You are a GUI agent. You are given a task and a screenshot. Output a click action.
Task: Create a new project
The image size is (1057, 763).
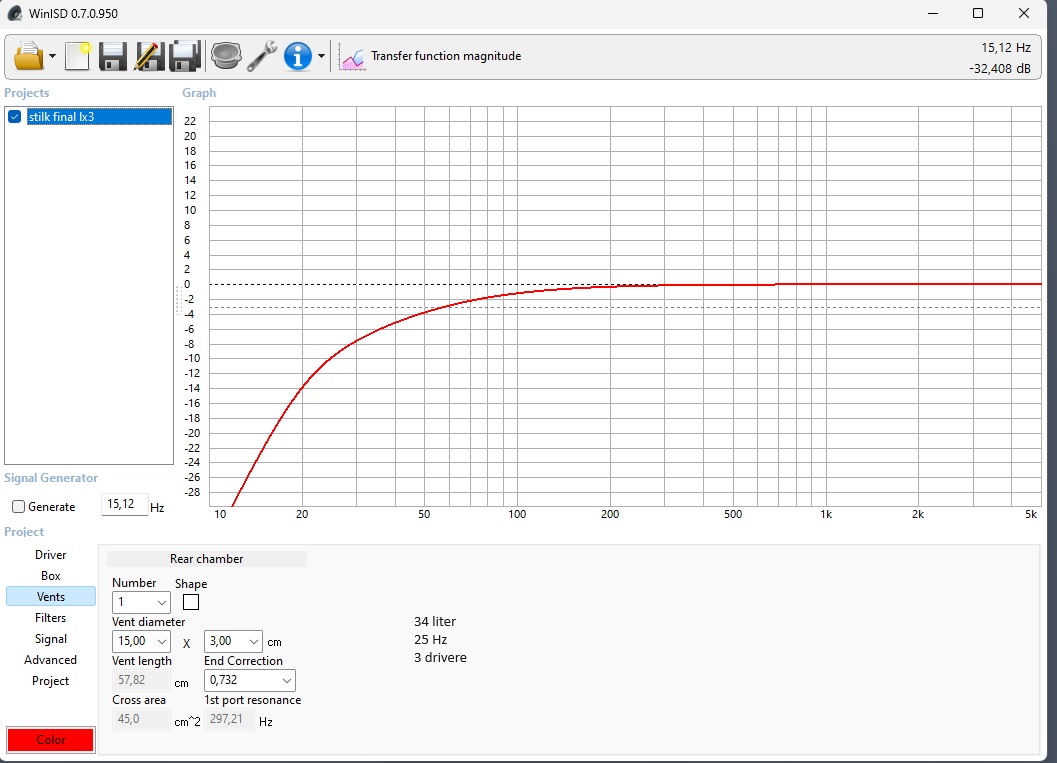pos(78,57)
